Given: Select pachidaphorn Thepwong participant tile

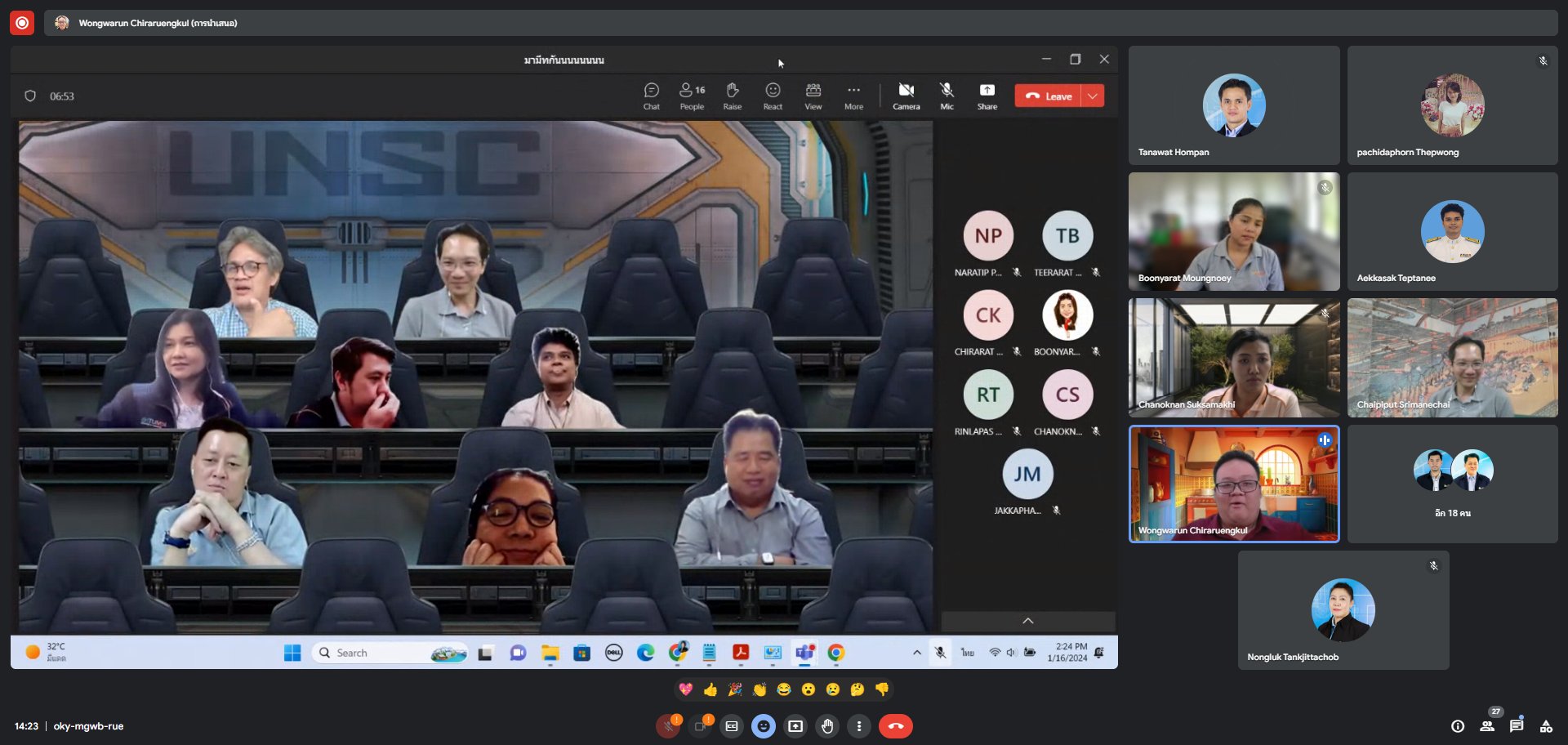Looking at the screenshot, I should pos(1453,105).
